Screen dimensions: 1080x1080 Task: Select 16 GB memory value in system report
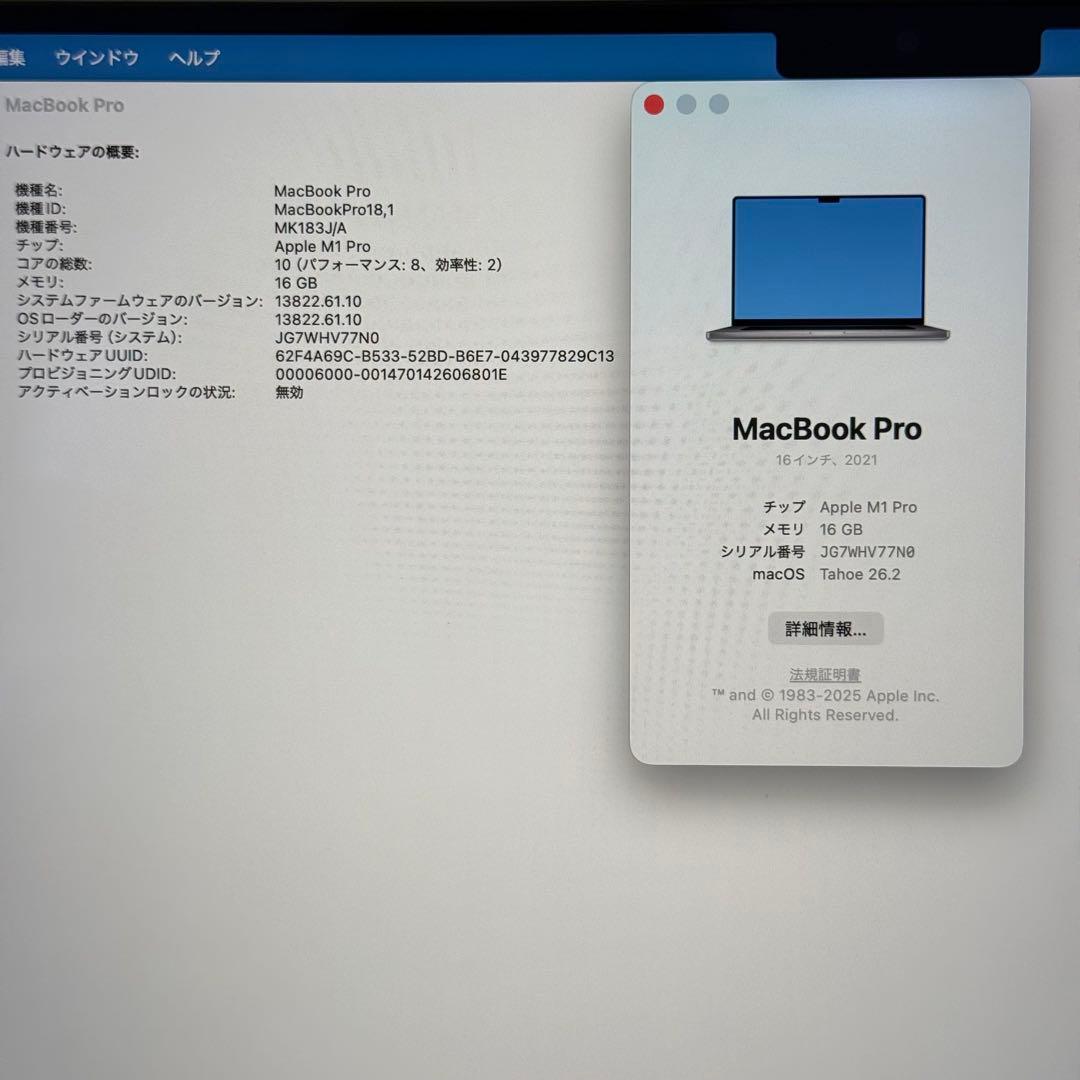coord(295,283)
